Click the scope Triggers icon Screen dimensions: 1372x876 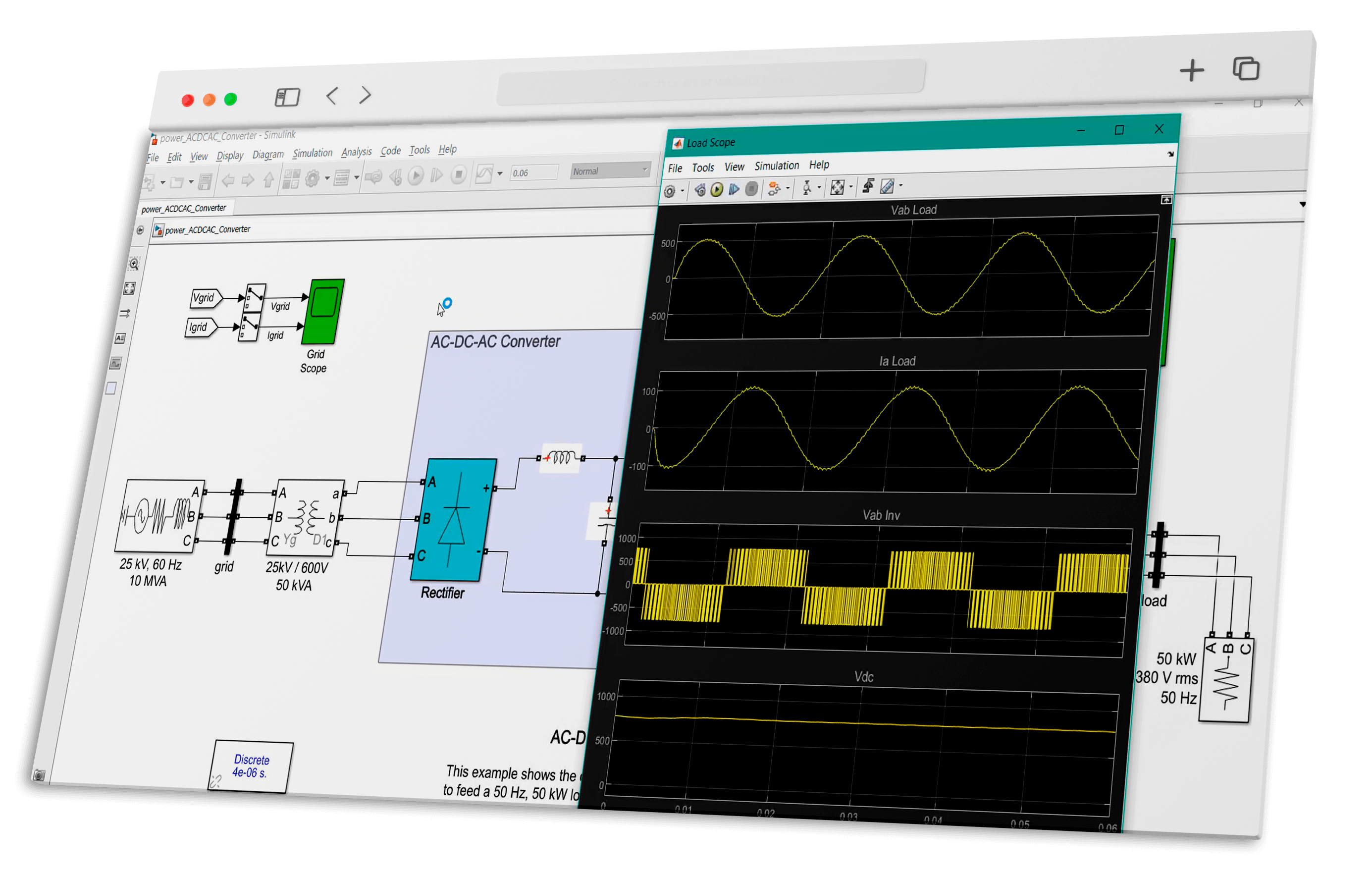pos(868,186)
